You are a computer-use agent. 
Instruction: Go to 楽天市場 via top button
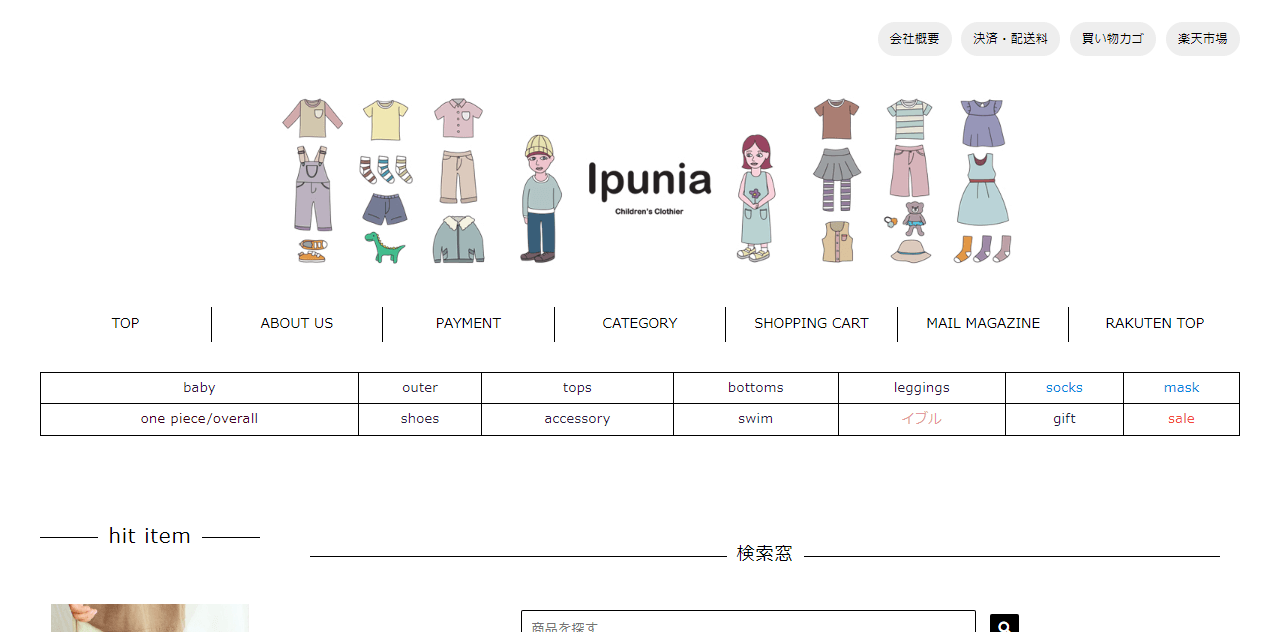click(x=1203, y=39)
